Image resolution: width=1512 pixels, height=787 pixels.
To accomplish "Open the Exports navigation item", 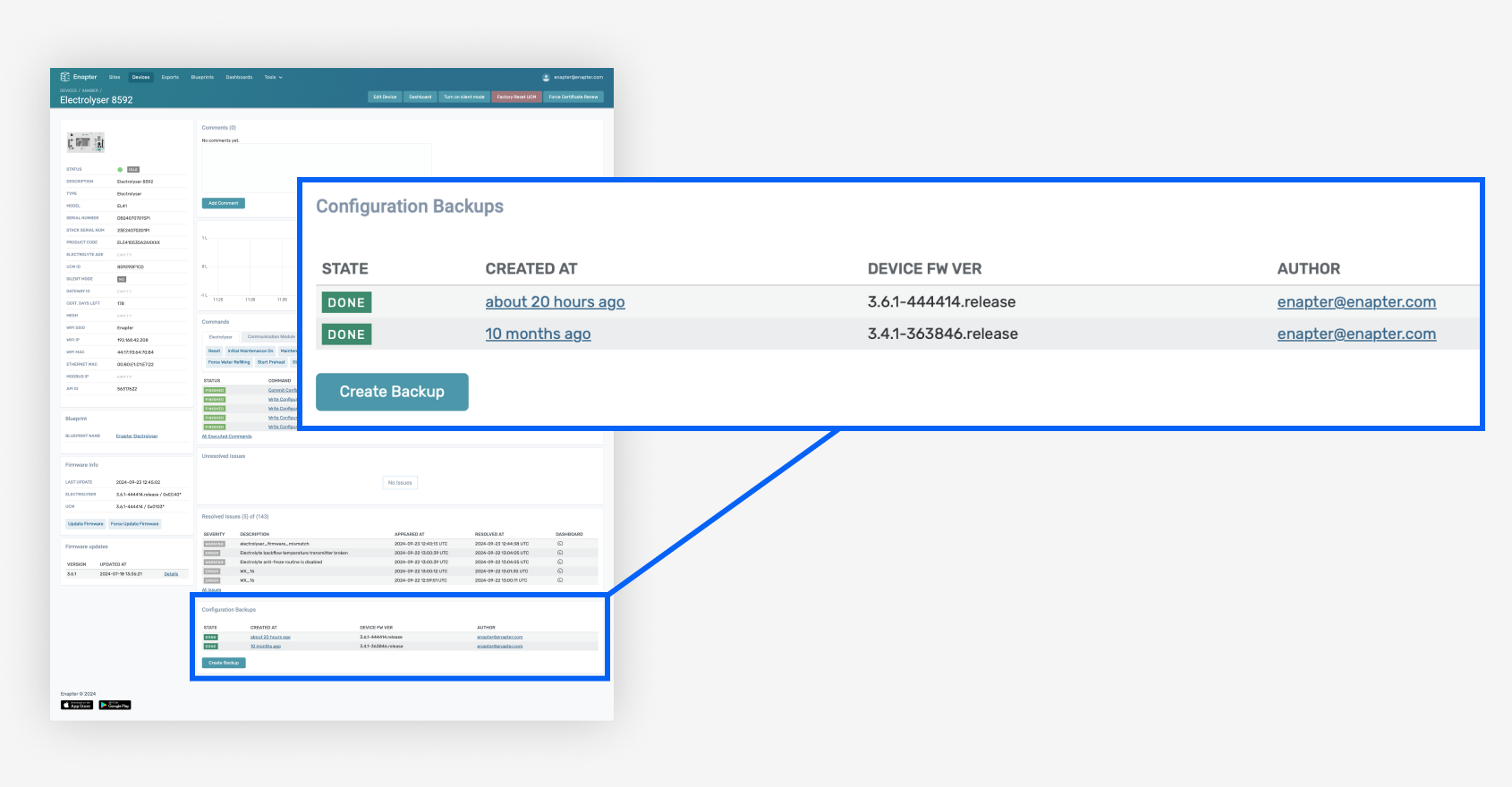I will click(x=170, y=77).
